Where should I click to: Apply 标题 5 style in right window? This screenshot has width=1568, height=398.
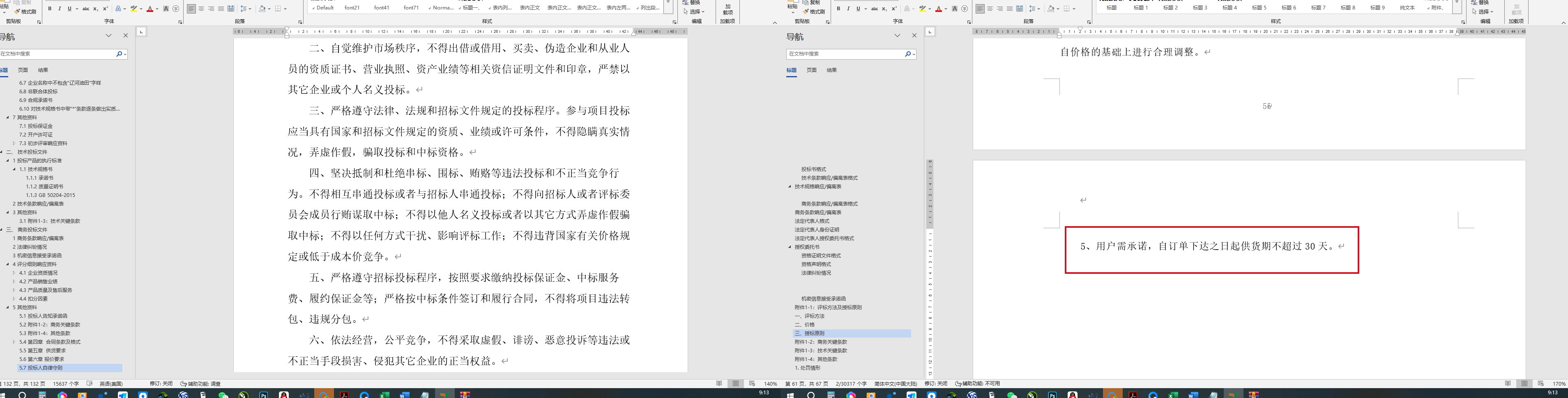(1259, 7)
